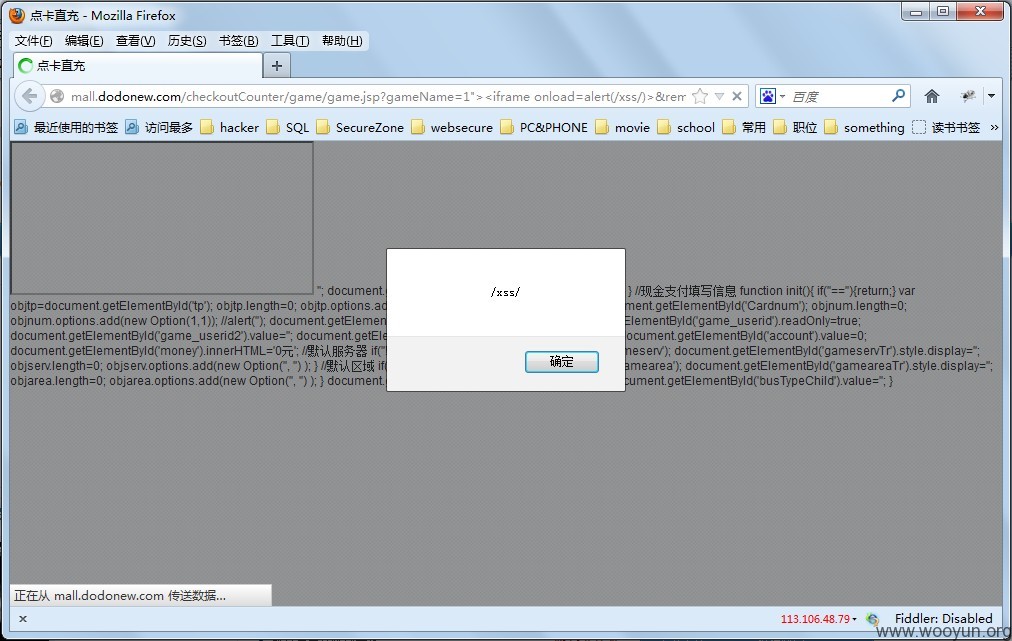This screenshot has height=641, width=1012.
Task: Click the Firefox logo in title bar
Action: [x=17, y=15]
